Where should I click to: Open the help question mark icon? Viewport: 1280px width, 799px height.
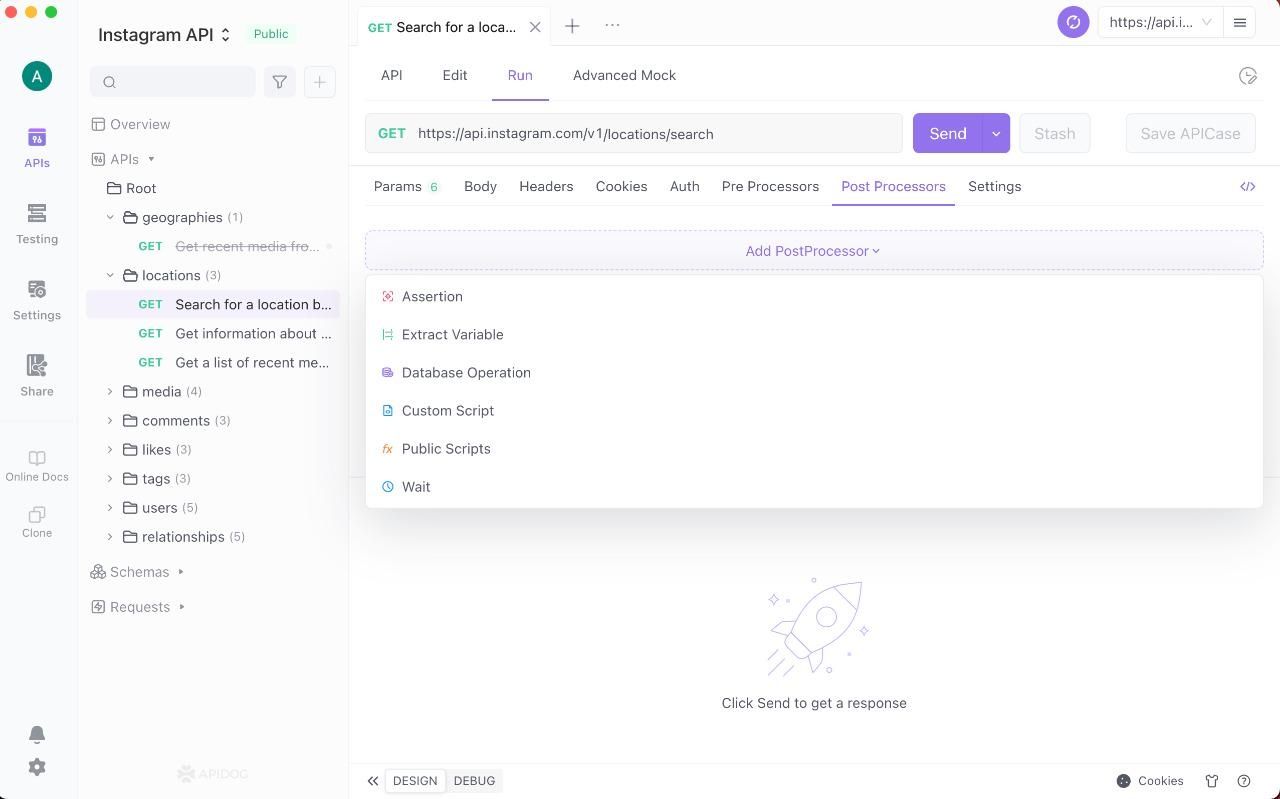(x=1244, y=781)
